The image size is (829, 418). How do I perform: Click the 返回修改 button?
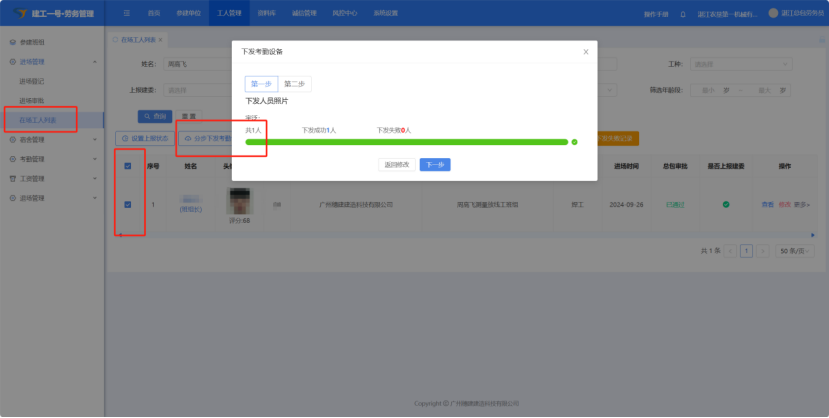(395, 164)
